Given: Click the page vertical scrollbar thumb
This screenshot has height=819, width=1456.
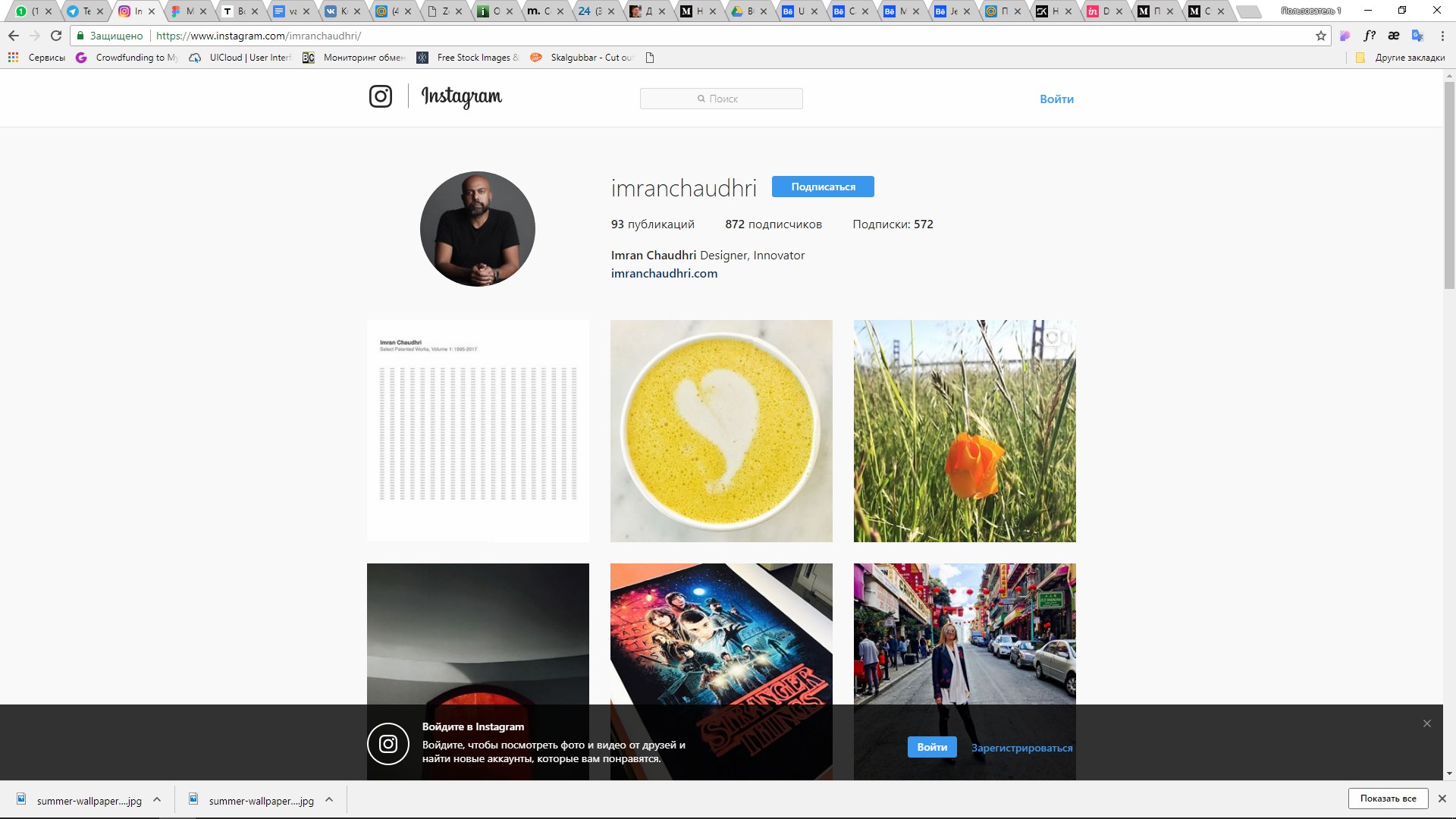Looking at the screenshot, I should 1449,184.
